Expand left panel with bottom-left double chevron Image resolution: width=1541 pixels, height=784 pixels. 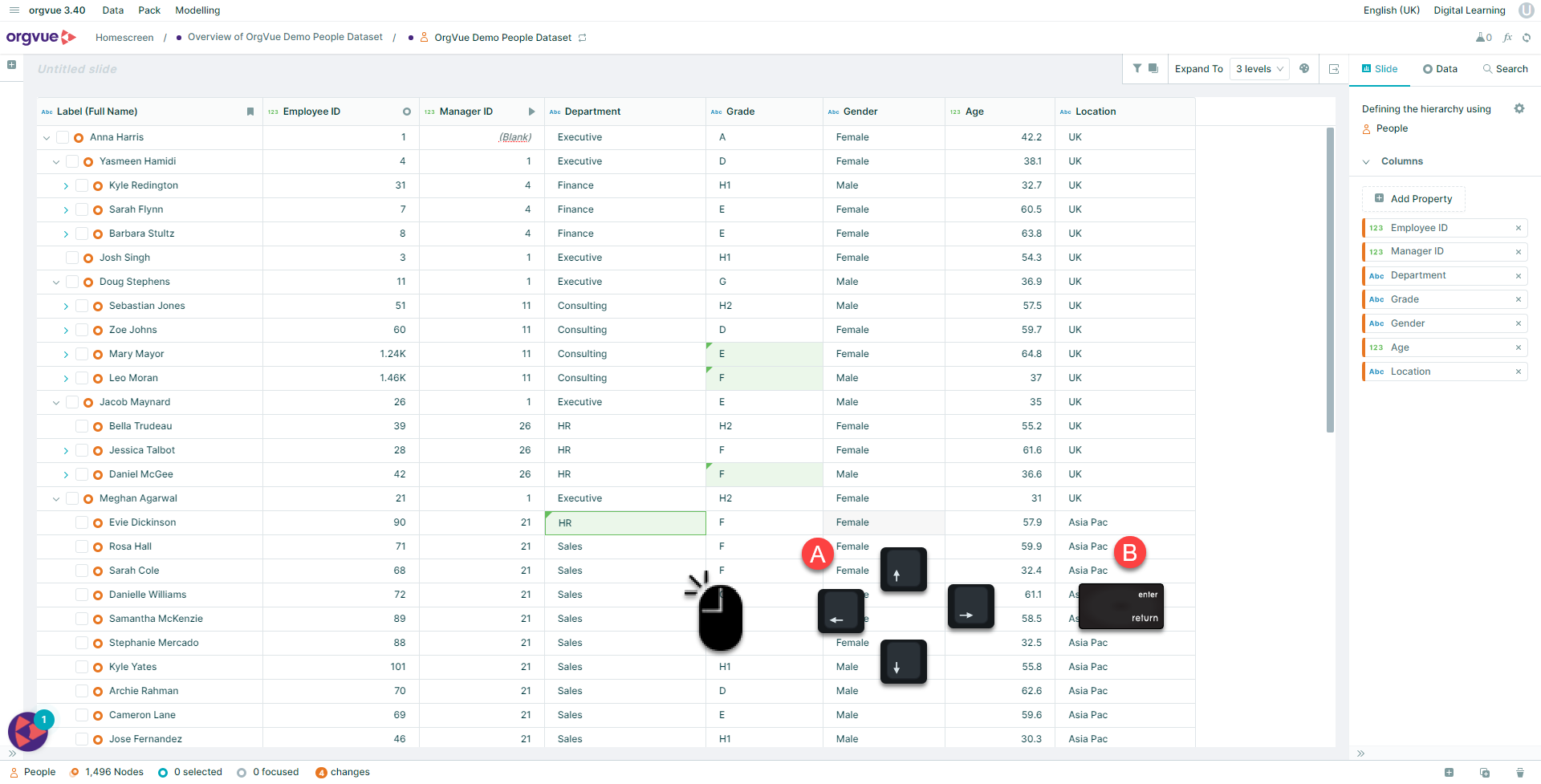click(12, 754)
